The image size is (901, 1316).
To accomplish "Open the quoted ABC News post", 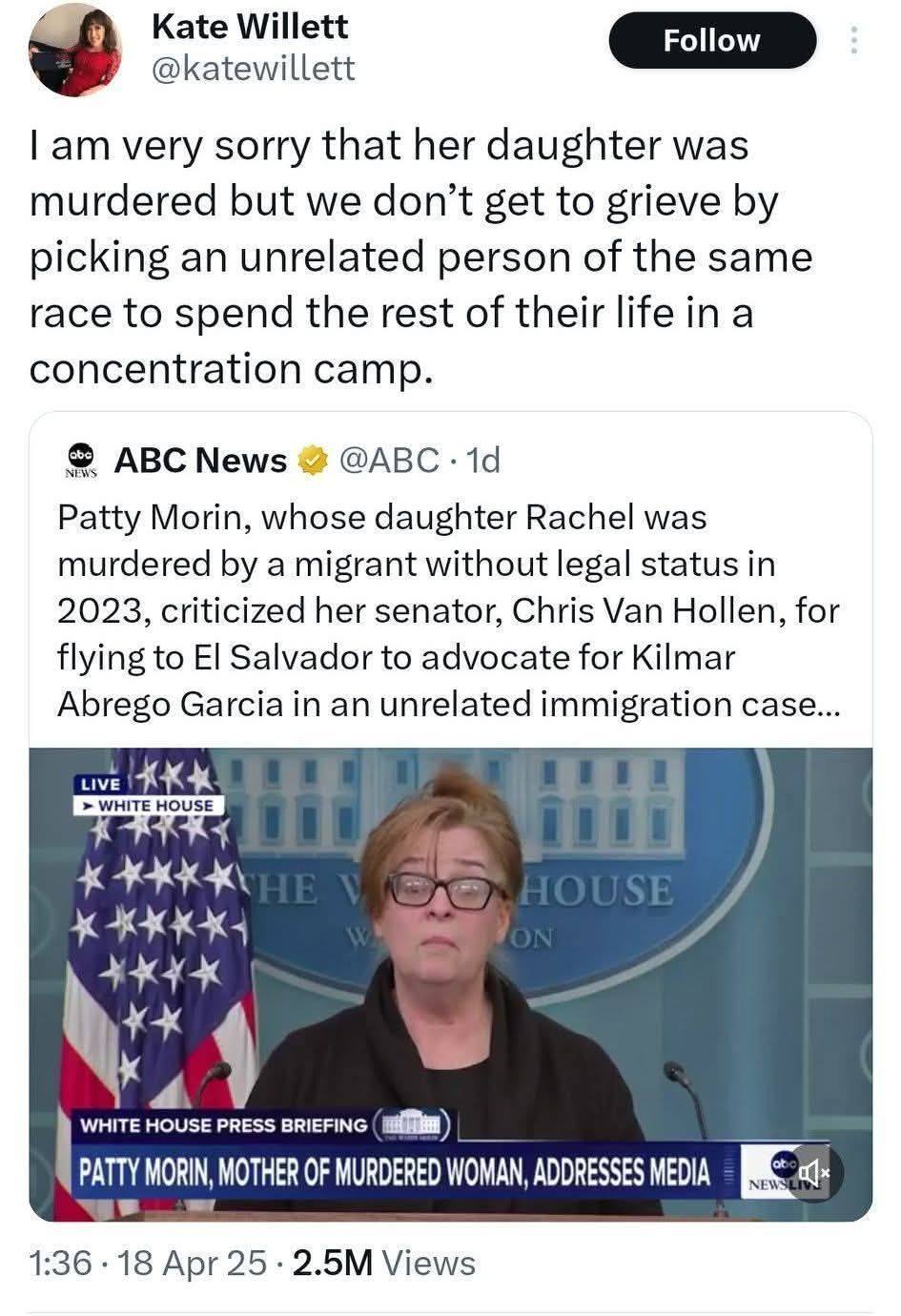I will click(448, 610).
